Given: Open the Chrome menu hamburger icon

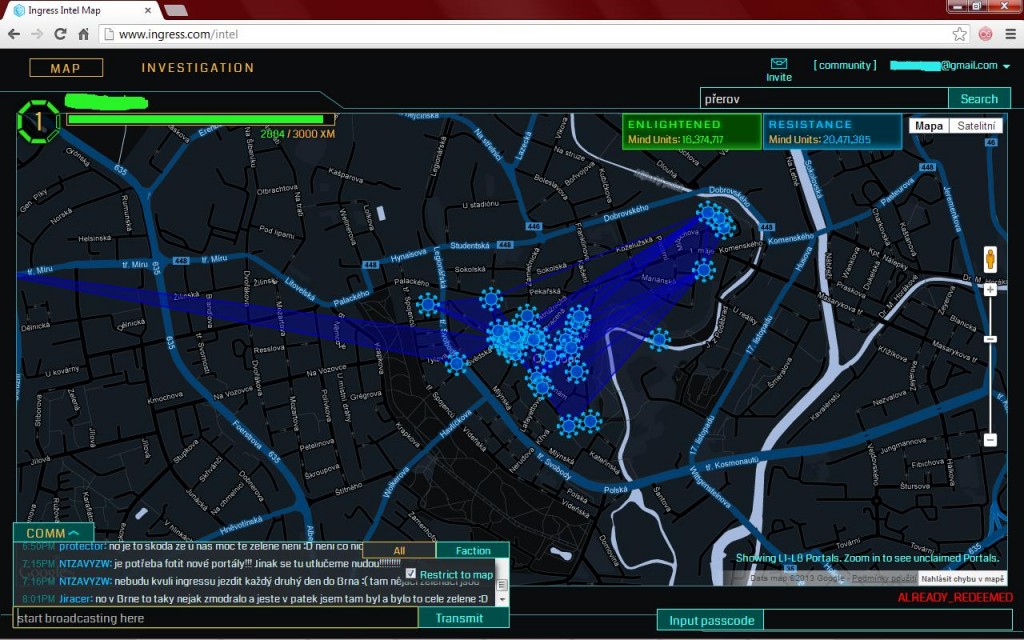Looking at the screenshot, I should pyautogui.click(x=1010, y=34).
